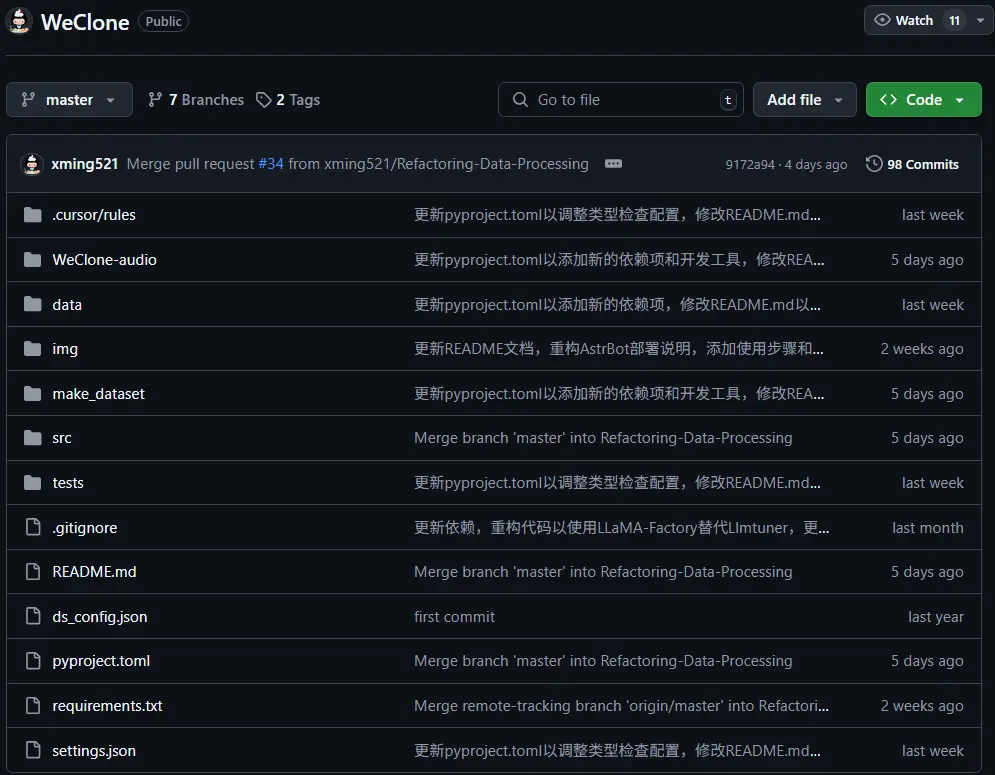Screen dimensions: 995x775
Task: Click the xming521 committer avatar
Action: coord(32,164)
